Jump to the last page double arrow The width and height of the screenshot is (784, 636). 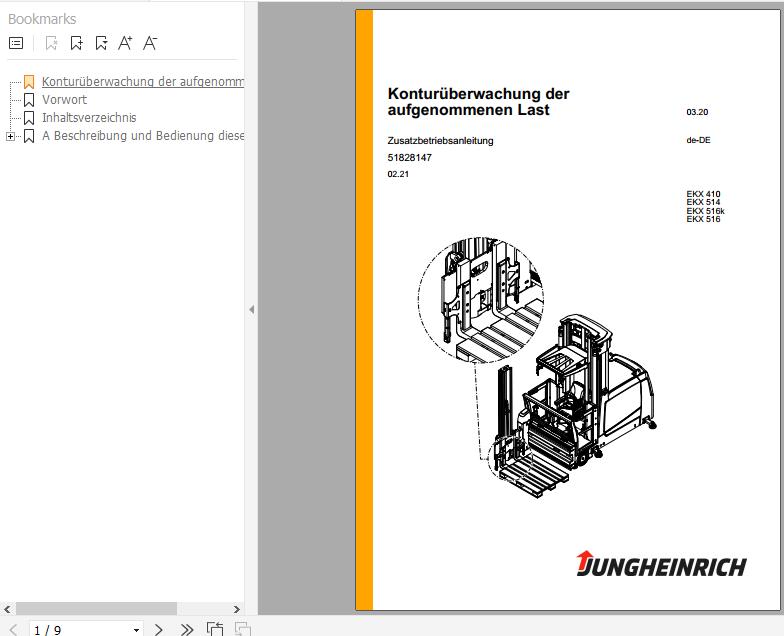point(186,630)
